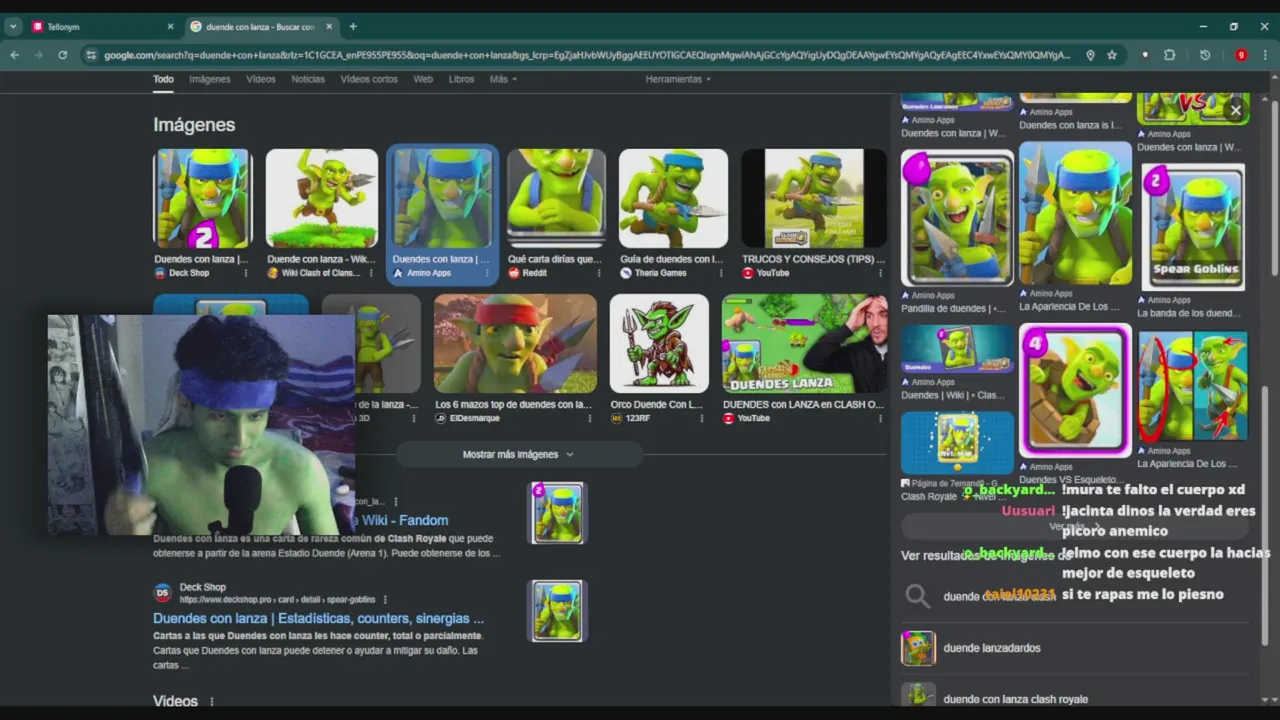The height and width of the screenshot is (720, 1280).
Task: Click the magnifier icon beside duende con lanza suggestion
Action: tap(917, 597)
